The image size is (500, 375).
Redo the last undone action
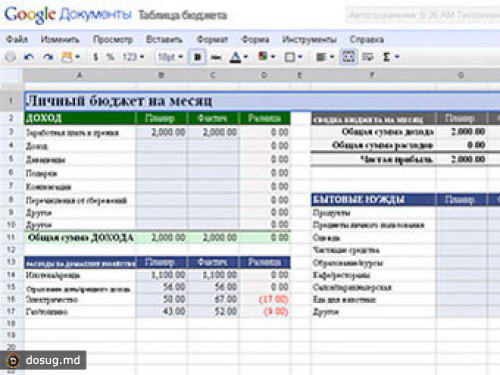[49, 57]
